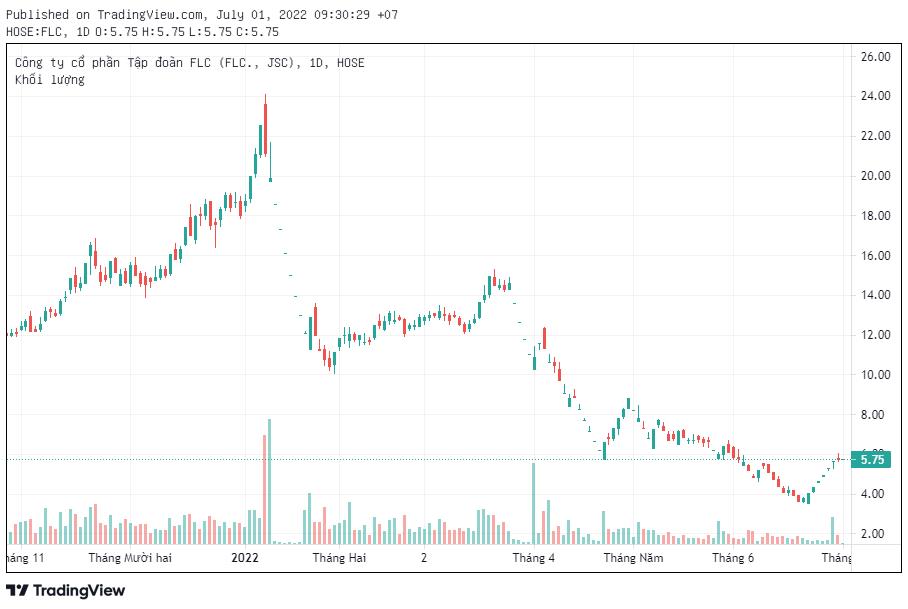Click the TradingView wordmark at bottom left

pyautogui.click(x=78, y=590)
